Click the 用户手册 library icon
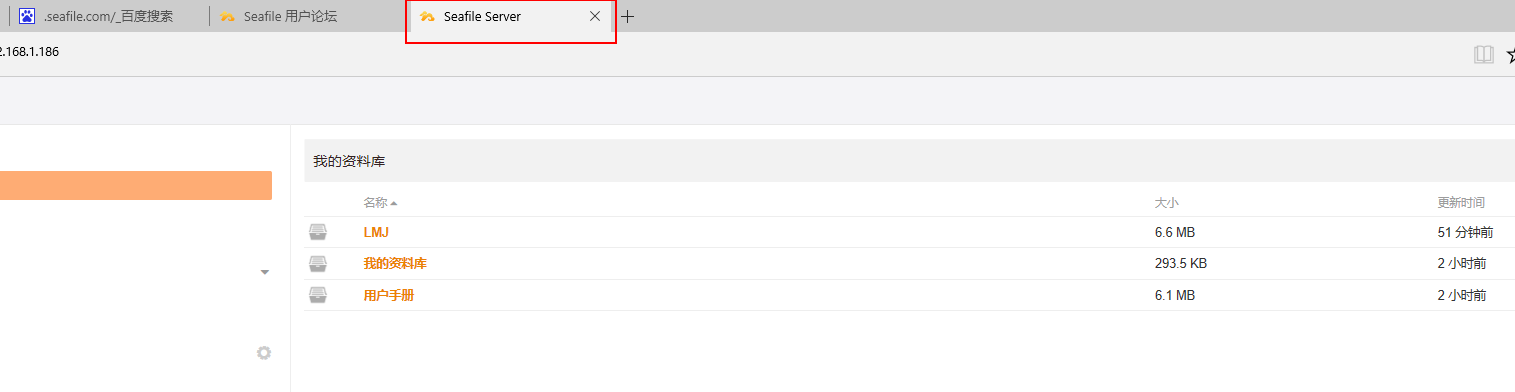1515x392 pixels. pos(318,295)
